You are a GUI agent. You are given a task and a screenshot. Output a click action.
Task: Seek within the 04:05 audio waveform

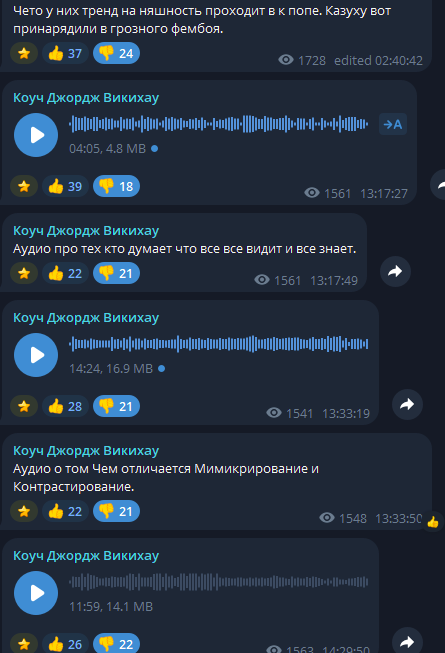pyautogui.click(x=219, y=124)
